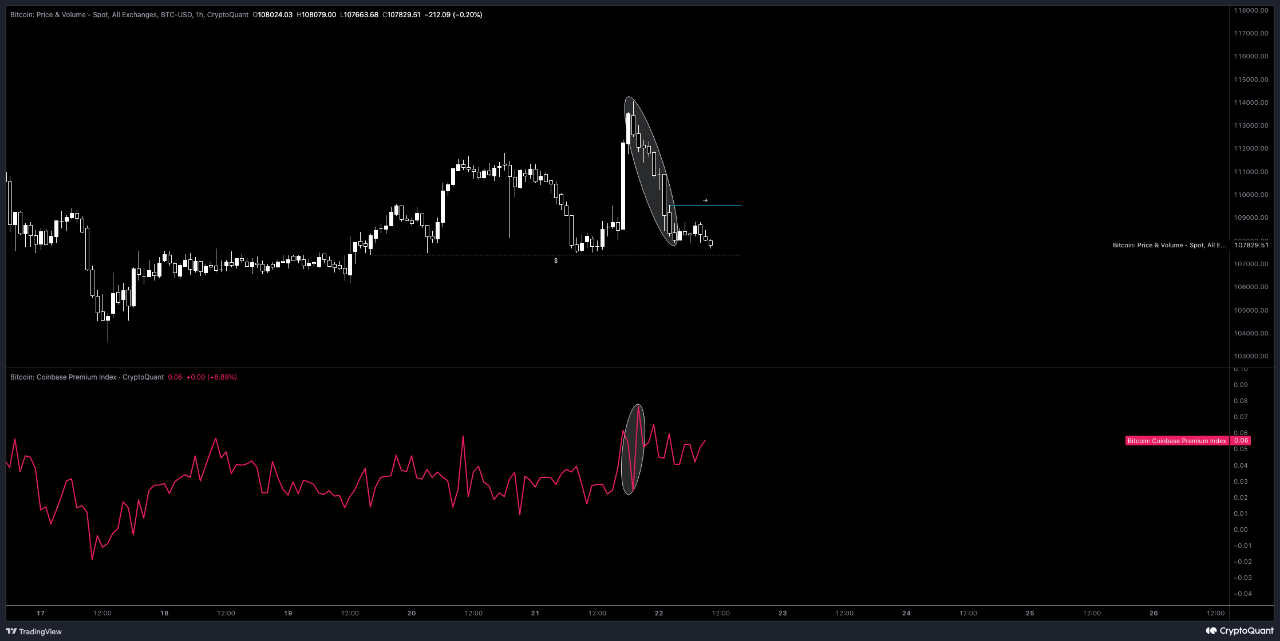
Task: Click the CryptoQuant logo at bottom right
Action: click(x=1238, y=631)
